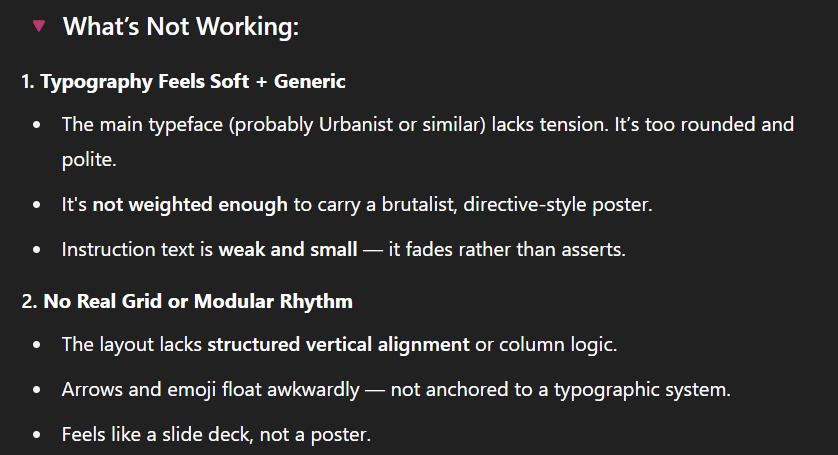The image size is (838, 455).
Task: Click the word "polite." on the wrapped line
Action: [89, 159]
